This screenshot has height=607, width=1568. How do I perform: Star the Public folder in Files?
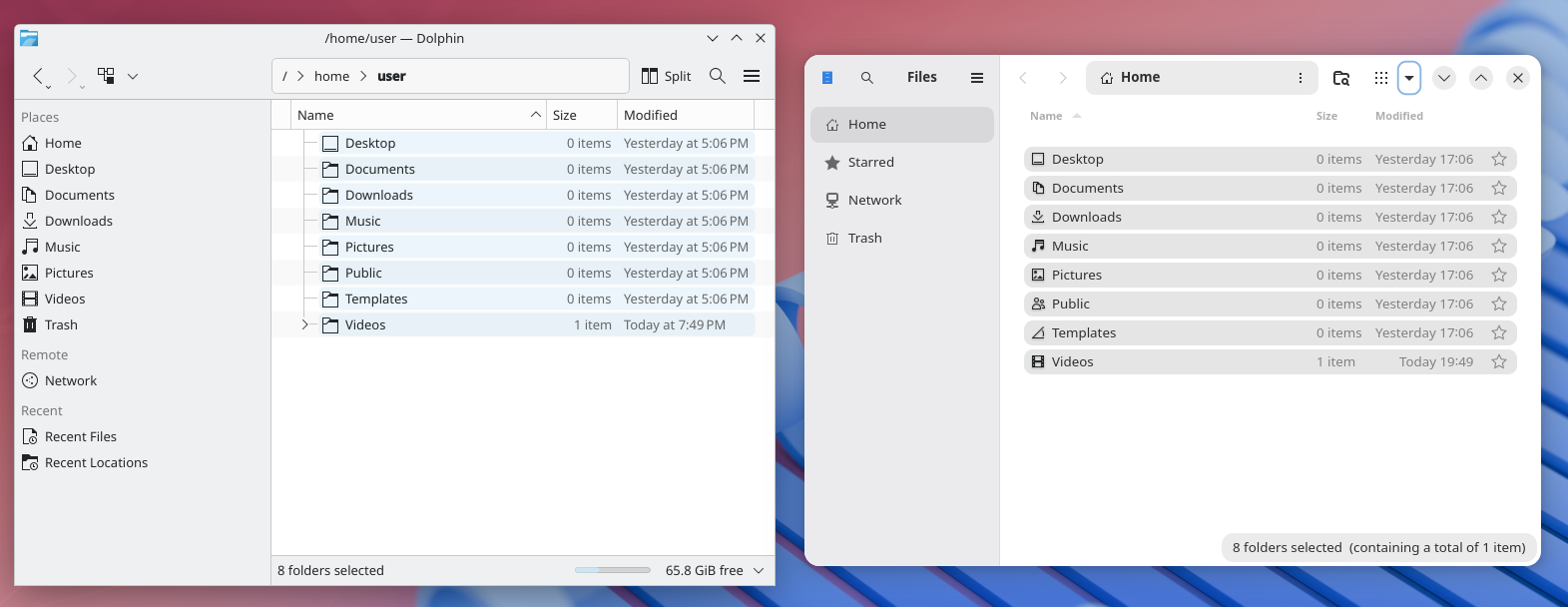click(1499, 303)
